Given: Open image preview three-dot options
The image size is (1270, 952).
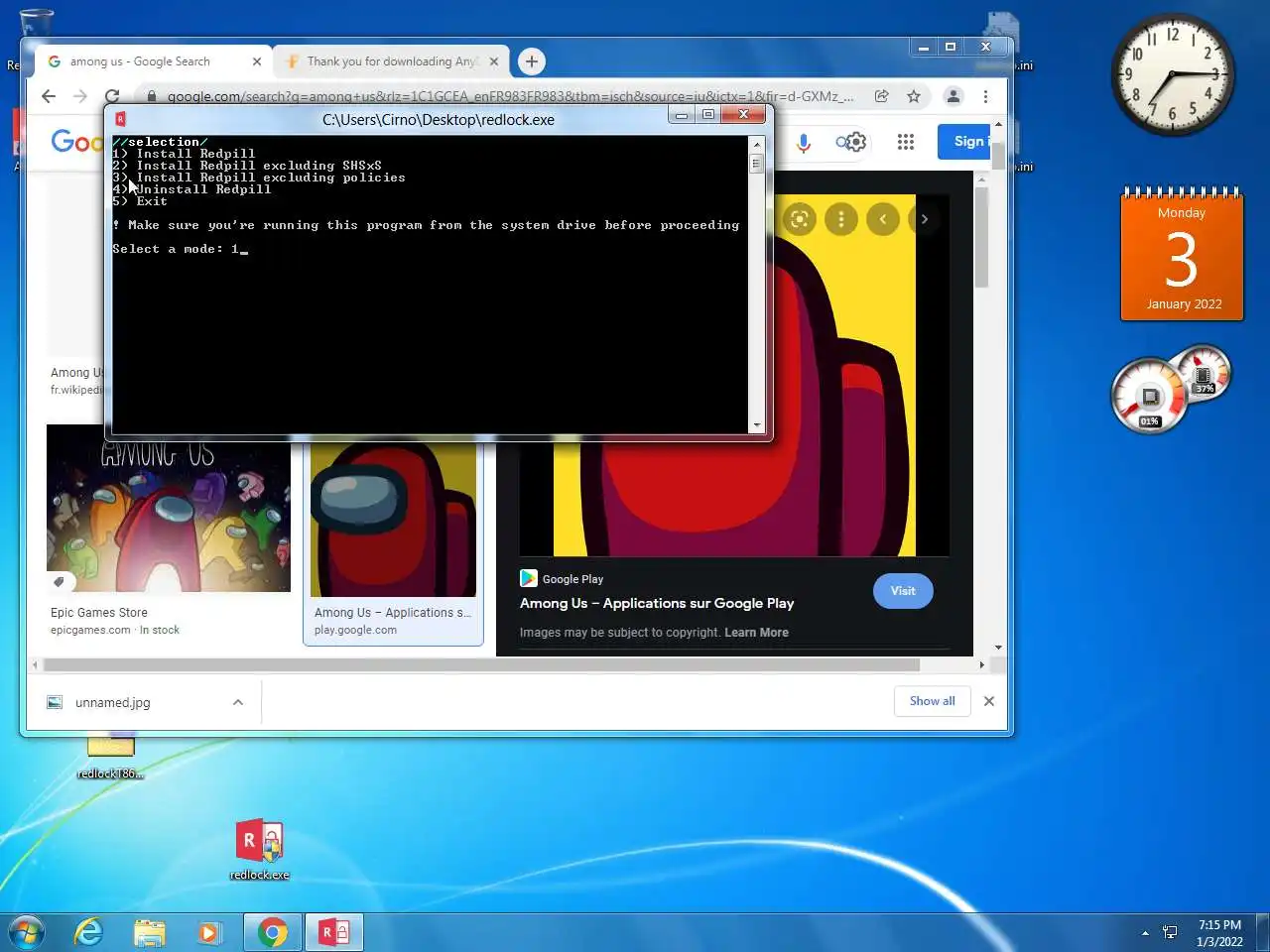Looking at the screenshot, I should 841,219.
